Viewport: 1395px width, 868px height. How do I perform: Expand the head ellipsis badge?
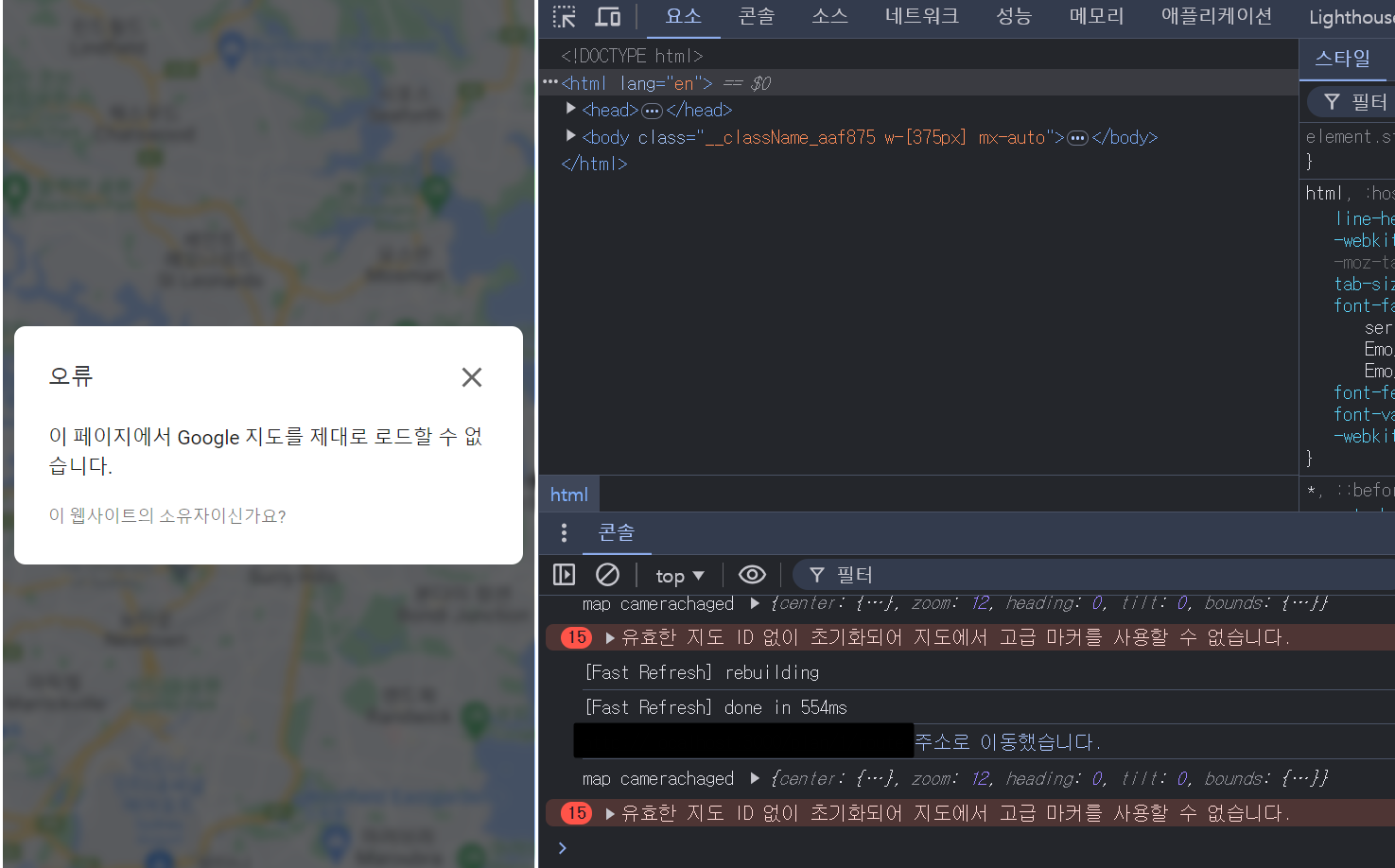pos(652,111)
